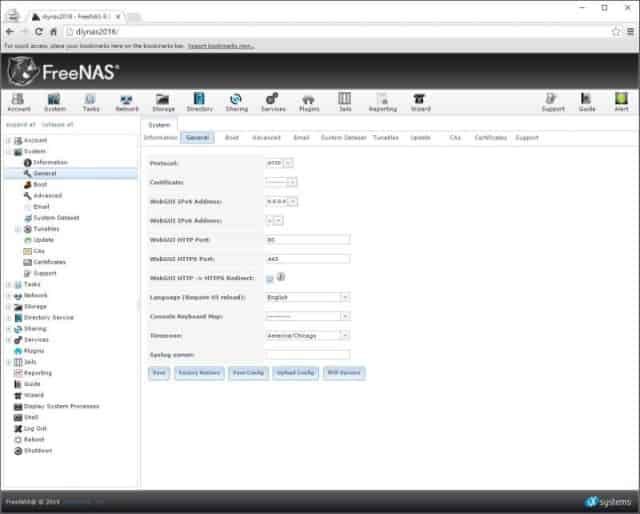Click the Syslog server input field

pos(307,355)
